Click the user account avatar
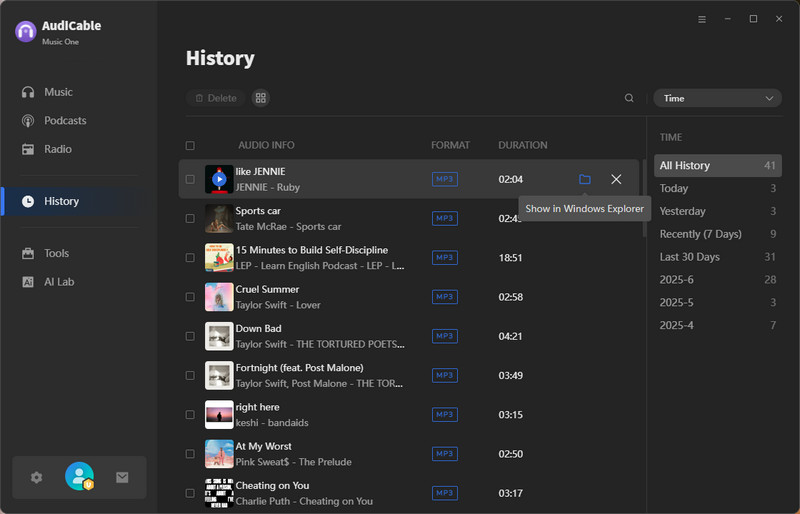800x514 pixels. pyautogui.click(x=80, y=476)
